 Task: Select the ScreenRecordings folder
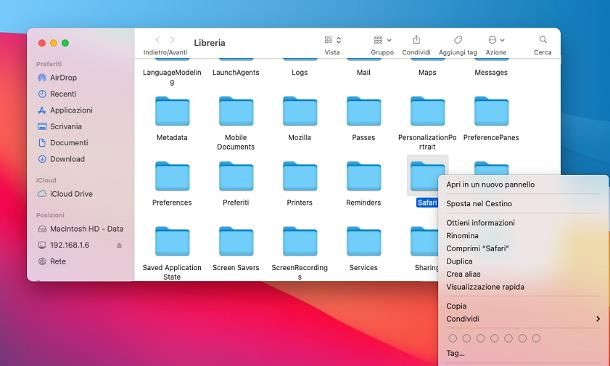point(300,241)
